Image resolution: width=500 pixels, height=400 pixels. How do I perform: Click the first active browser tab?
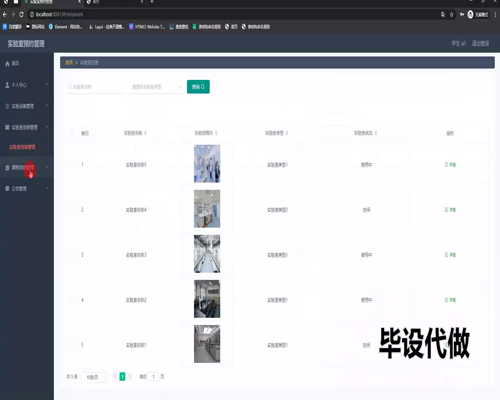tap(52, 2)
